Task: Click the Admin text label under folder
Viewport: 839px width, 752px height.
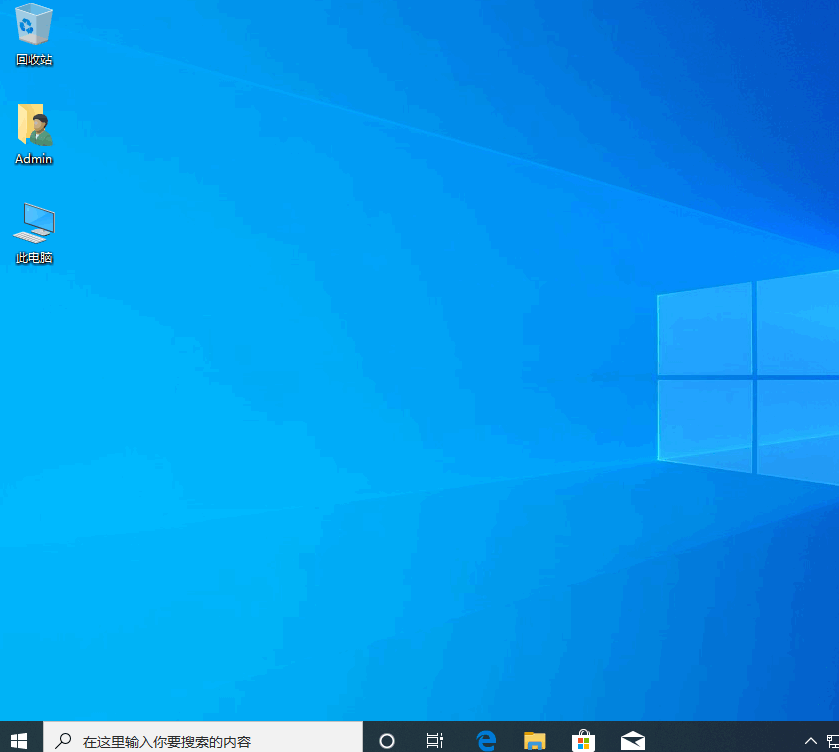Action: click(x=34, y=159)
